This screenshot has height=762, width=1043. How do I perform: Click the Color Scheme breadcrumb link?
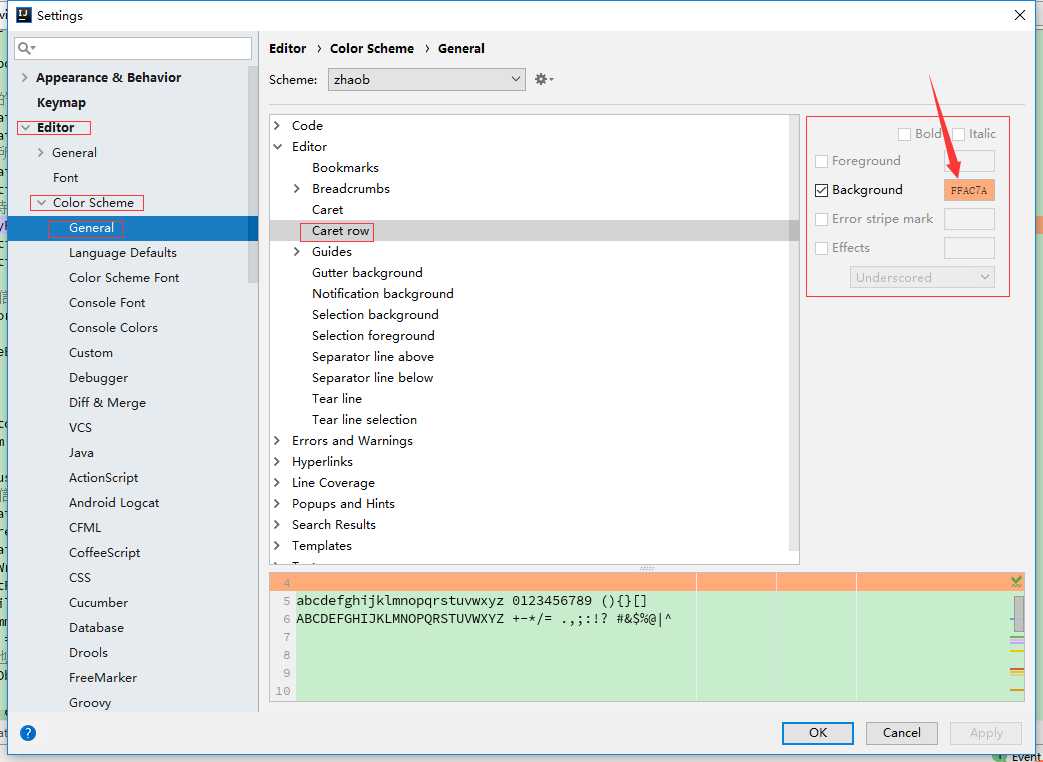[x=372, y=49]
